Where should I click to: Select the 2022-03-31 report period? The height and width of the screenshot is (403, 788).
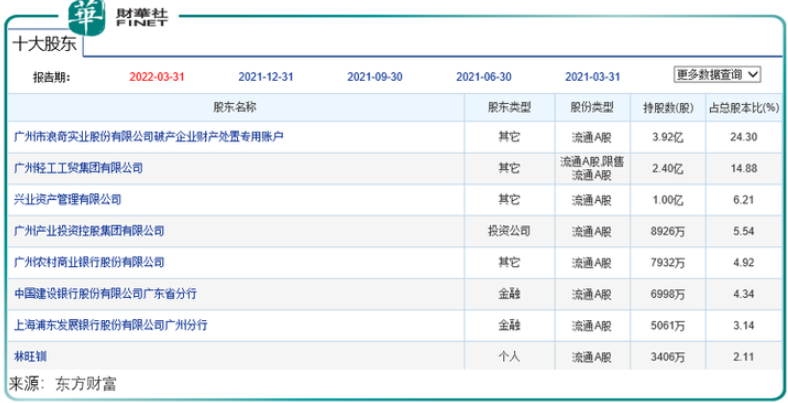tap(158, 76)
